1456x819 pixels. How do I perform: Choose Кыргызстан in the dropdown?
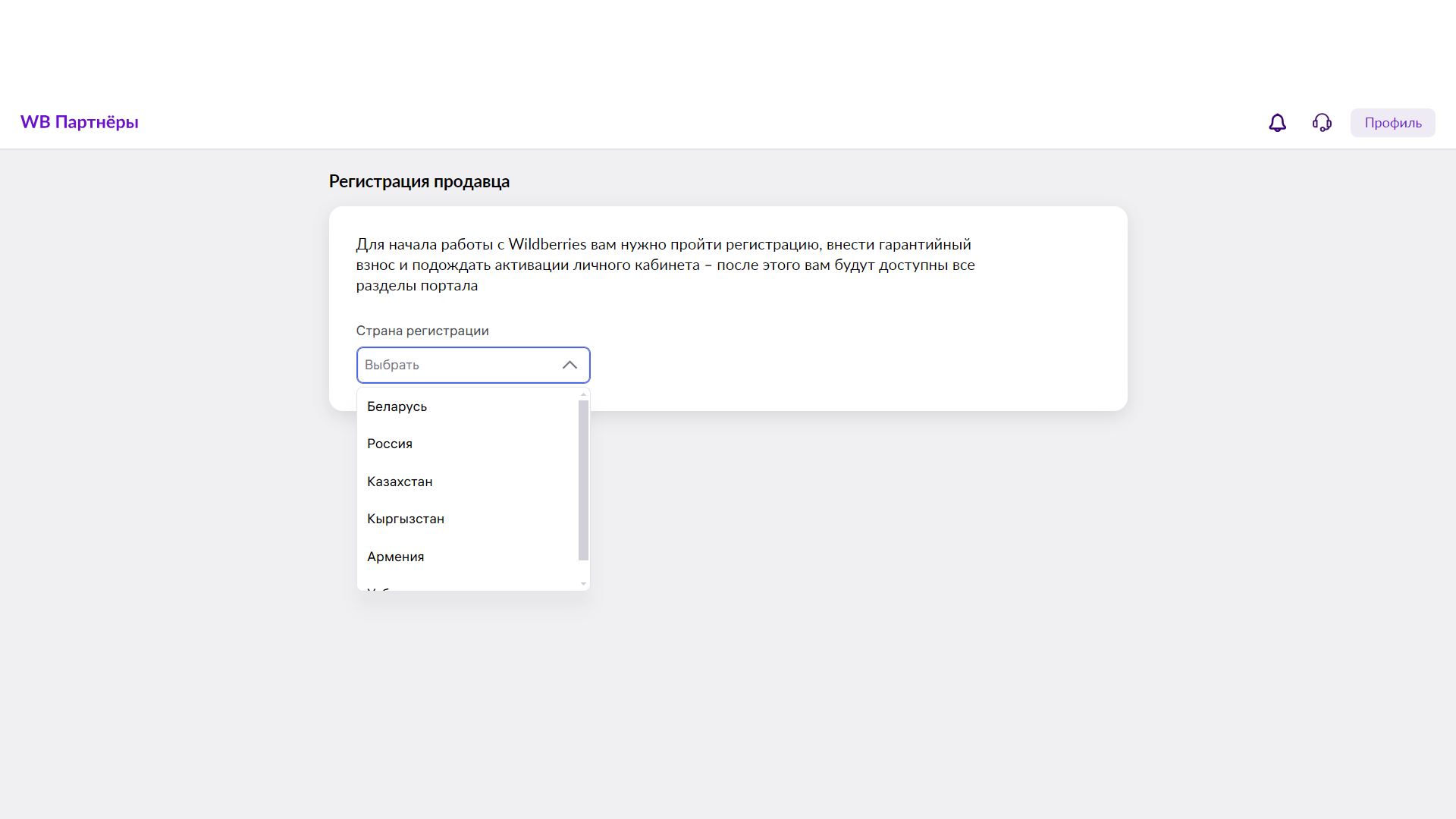(x=467, y=519)
